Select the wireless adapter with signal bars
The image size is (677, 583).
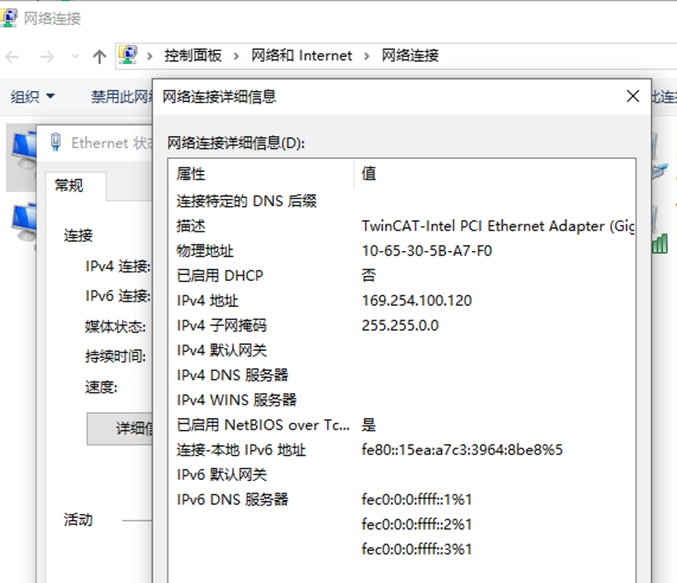click(x=660, y=231)
